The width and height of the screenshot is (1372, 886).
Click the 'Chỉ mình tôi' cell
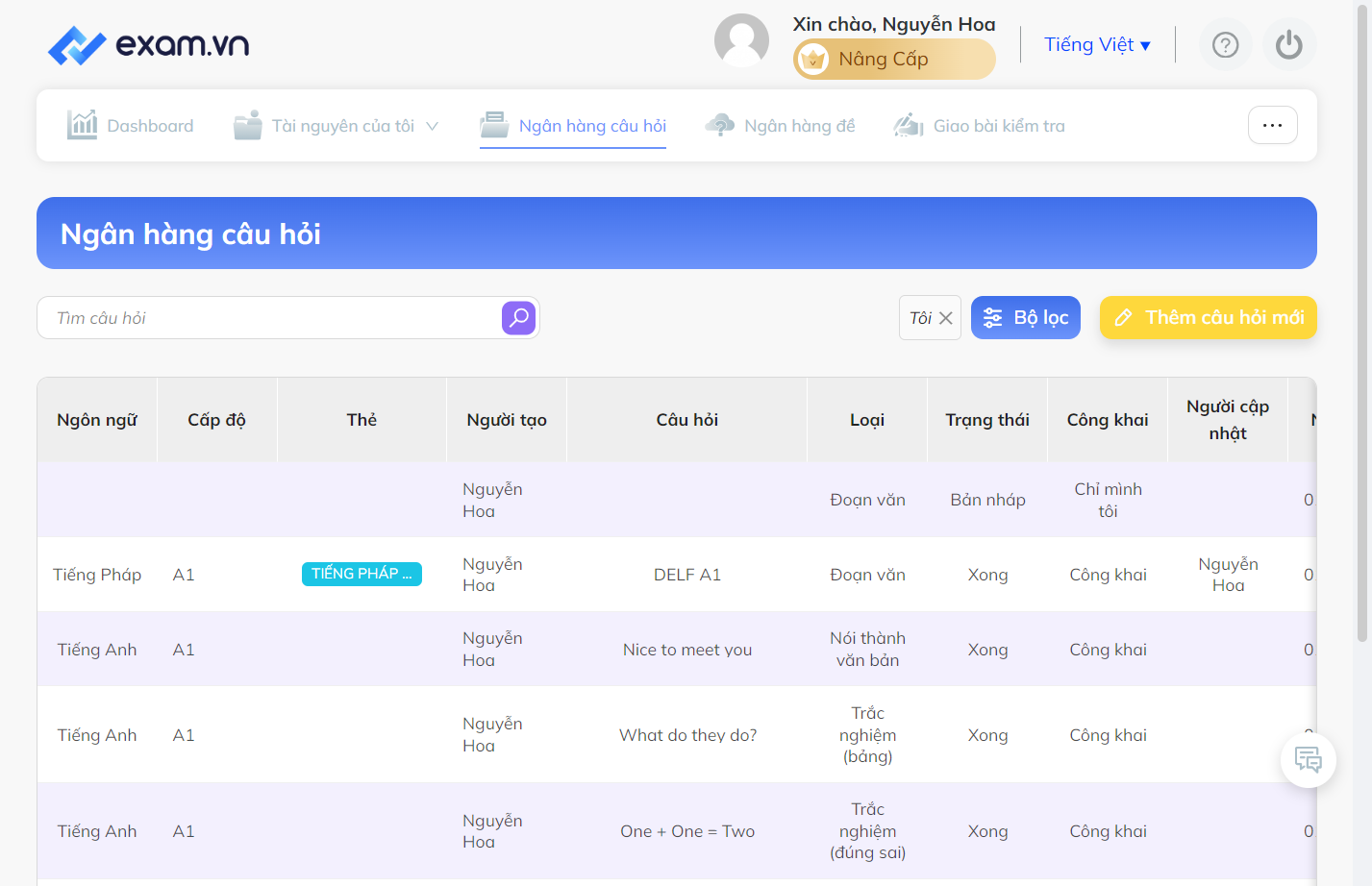click(1108, 500)
